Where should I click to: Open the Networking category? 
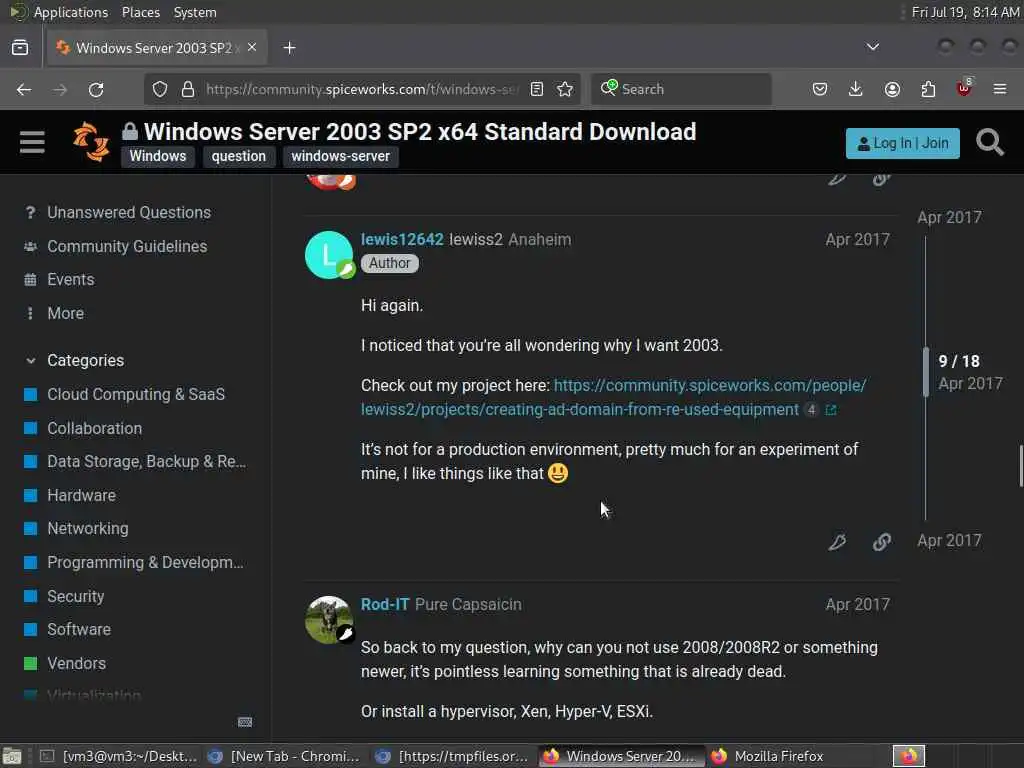click(x=88, y=528)
